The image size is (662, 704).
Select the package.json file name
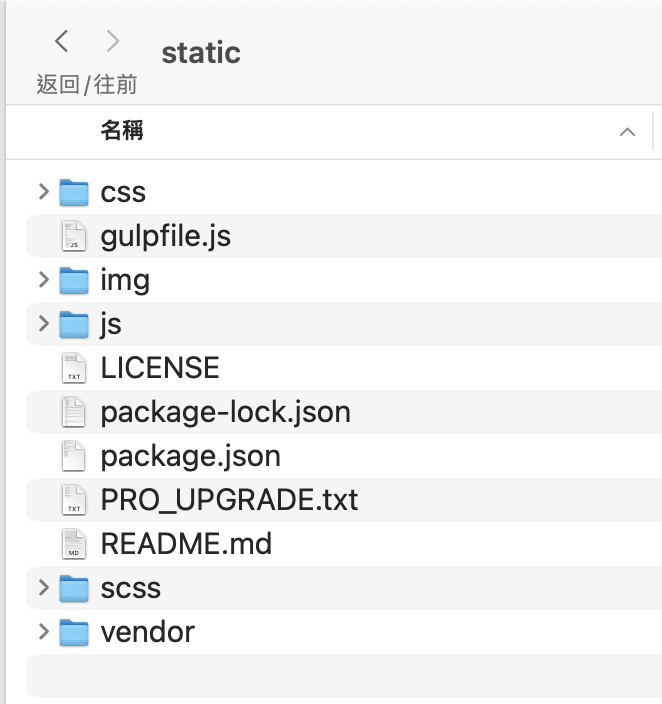tap(190, 456)
